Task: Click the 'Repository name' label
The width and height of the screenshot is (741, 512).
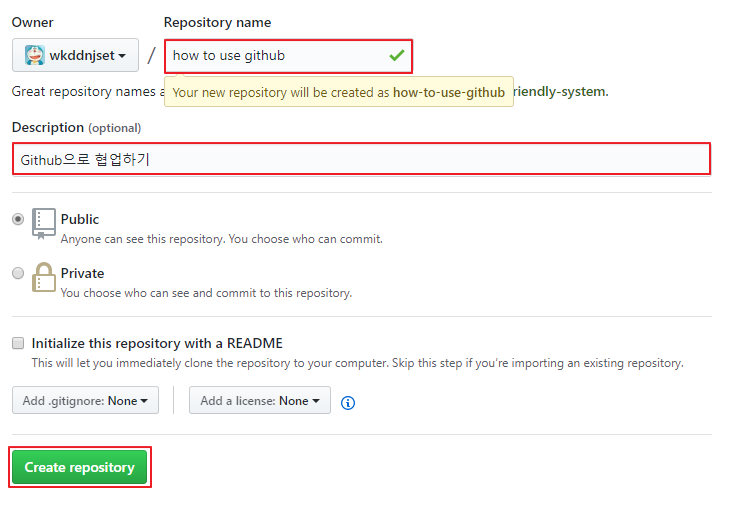Action: pyautogui.click(x=217, y=22)
